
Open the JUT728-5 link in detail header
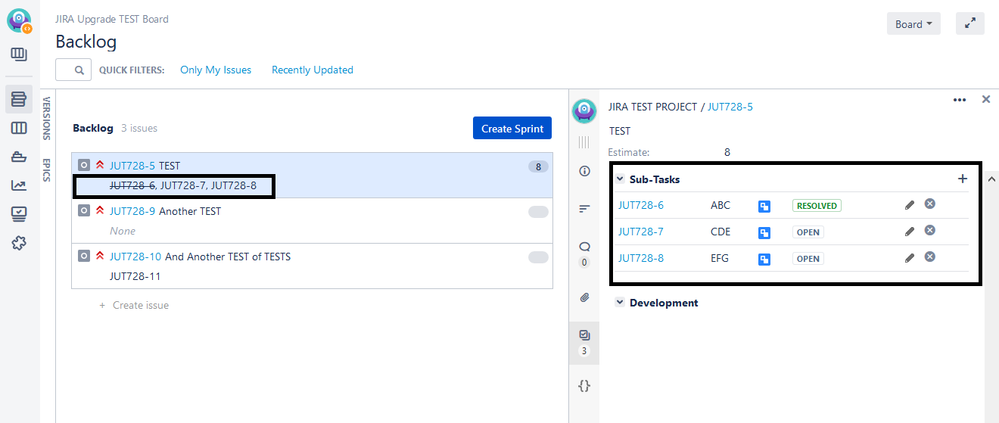click(730, 107)
